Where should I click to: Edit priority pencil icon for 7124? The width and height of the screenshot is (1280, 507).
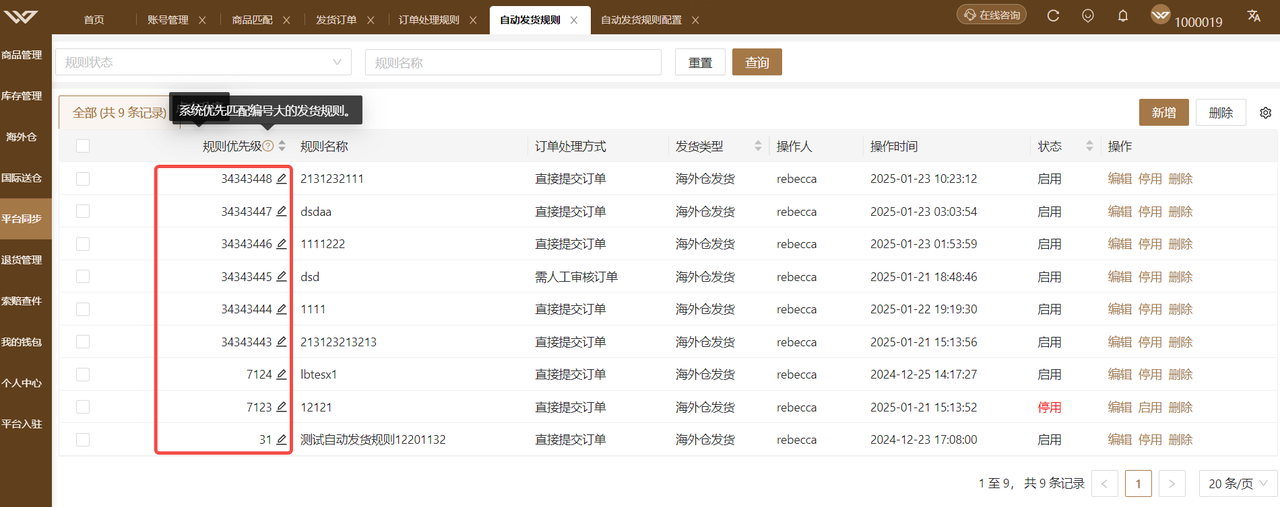[x=281, y=374]
